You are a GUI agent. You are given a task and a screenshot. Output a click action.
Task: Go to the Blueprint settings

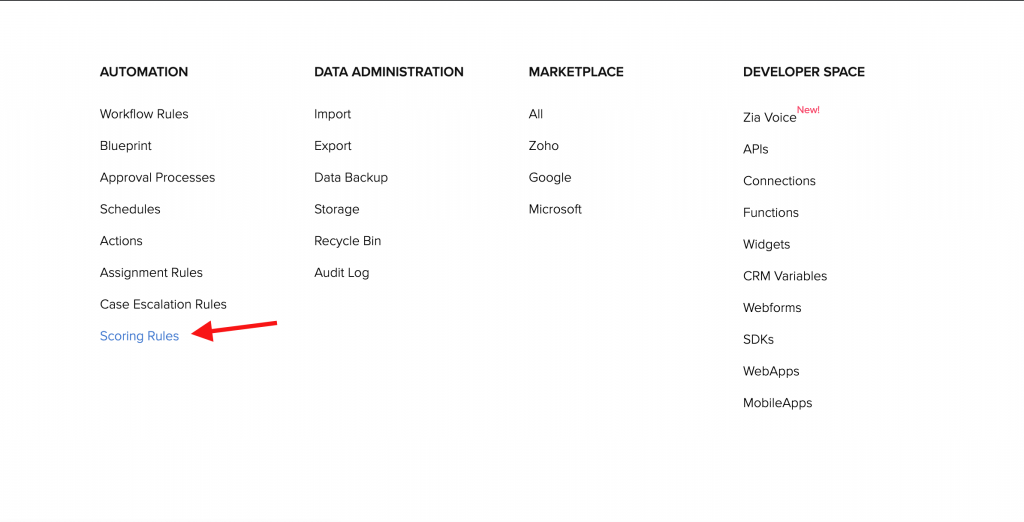pyautogui.click(x=126, y=146)
